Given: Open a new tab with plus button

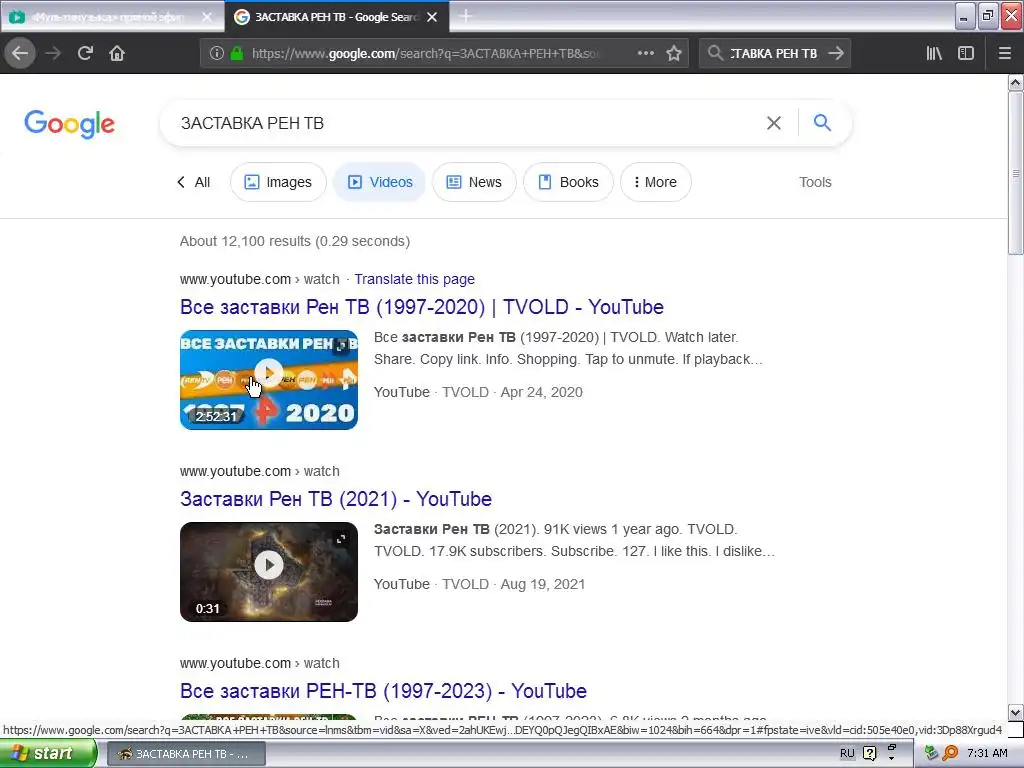Looking at the screenshot, I should coord(465,16).
